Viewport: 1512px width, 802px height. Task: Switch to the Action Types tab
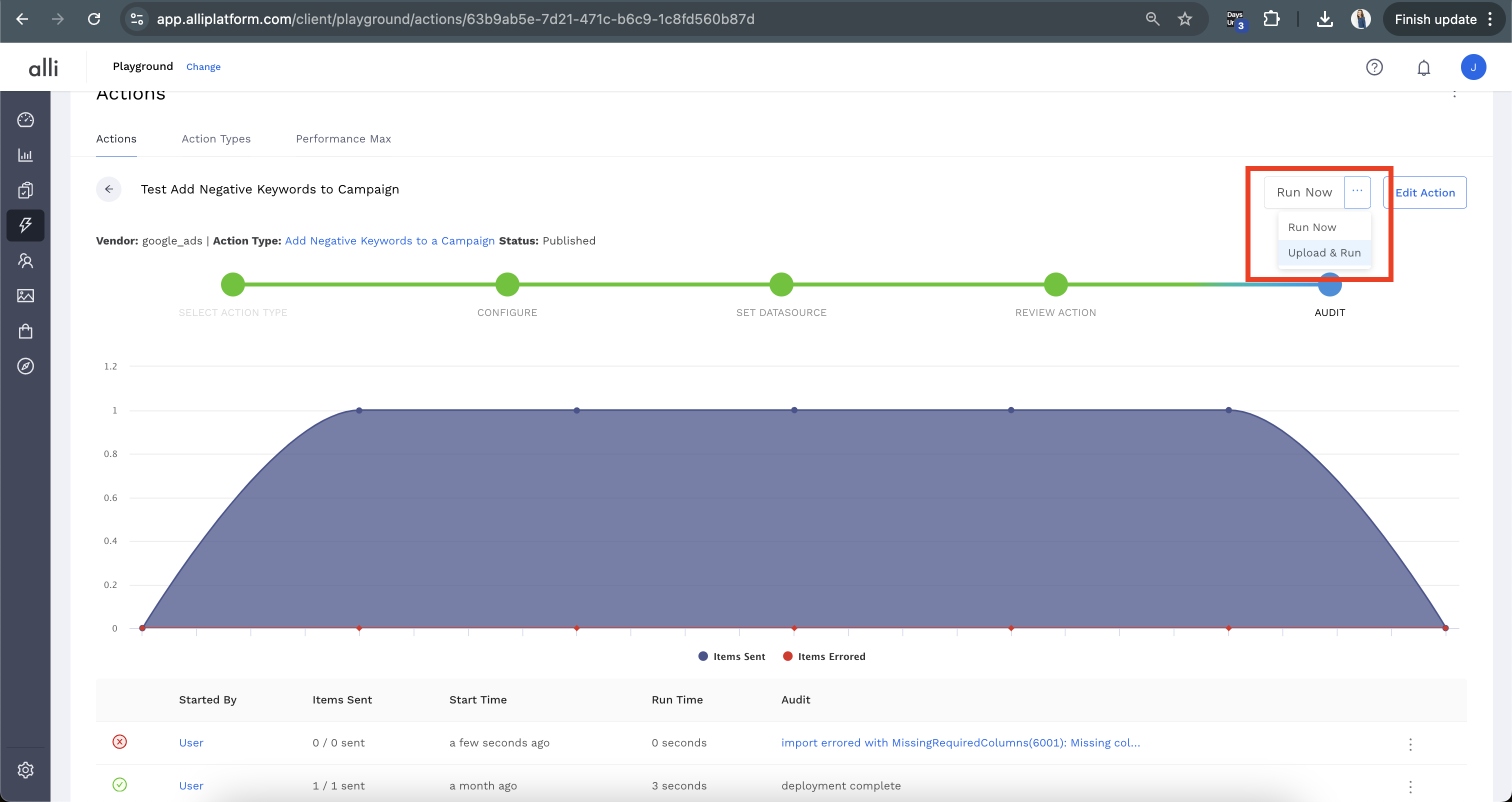click(x=216, y=138)
